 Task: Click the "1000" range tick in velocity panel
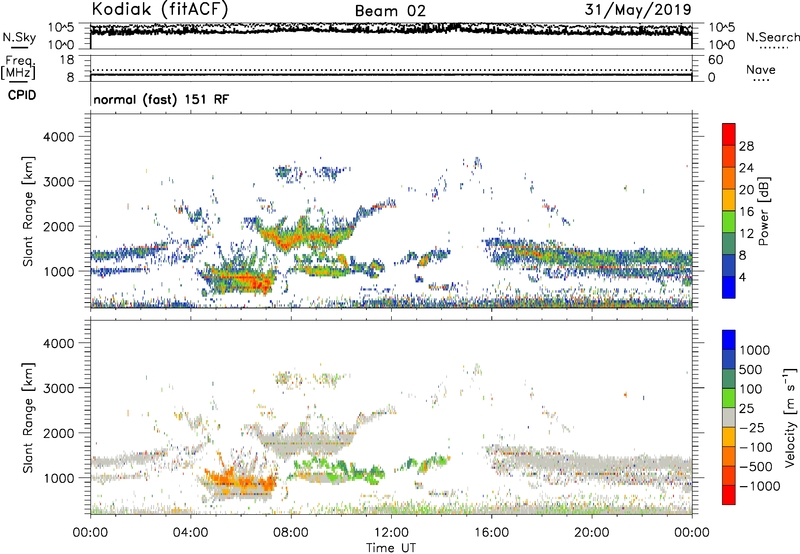coord(58,478)
